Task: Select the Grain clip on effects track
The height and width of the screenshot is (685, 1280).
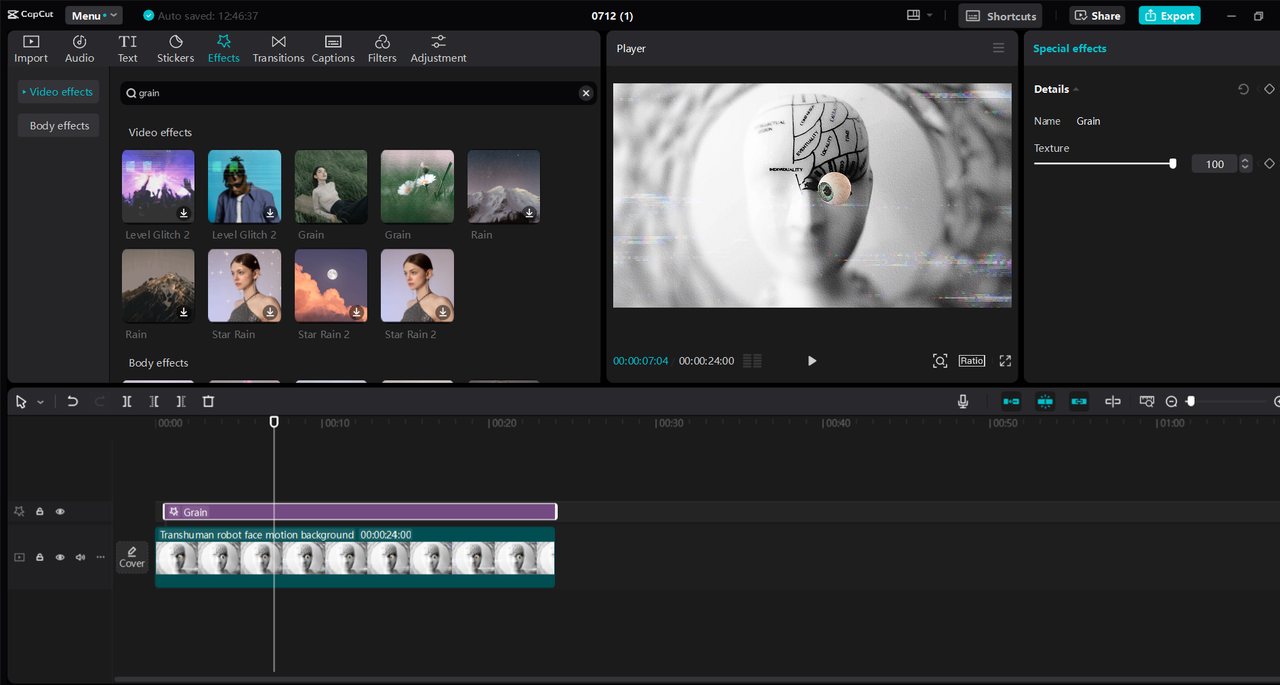Action: point(360,512)
